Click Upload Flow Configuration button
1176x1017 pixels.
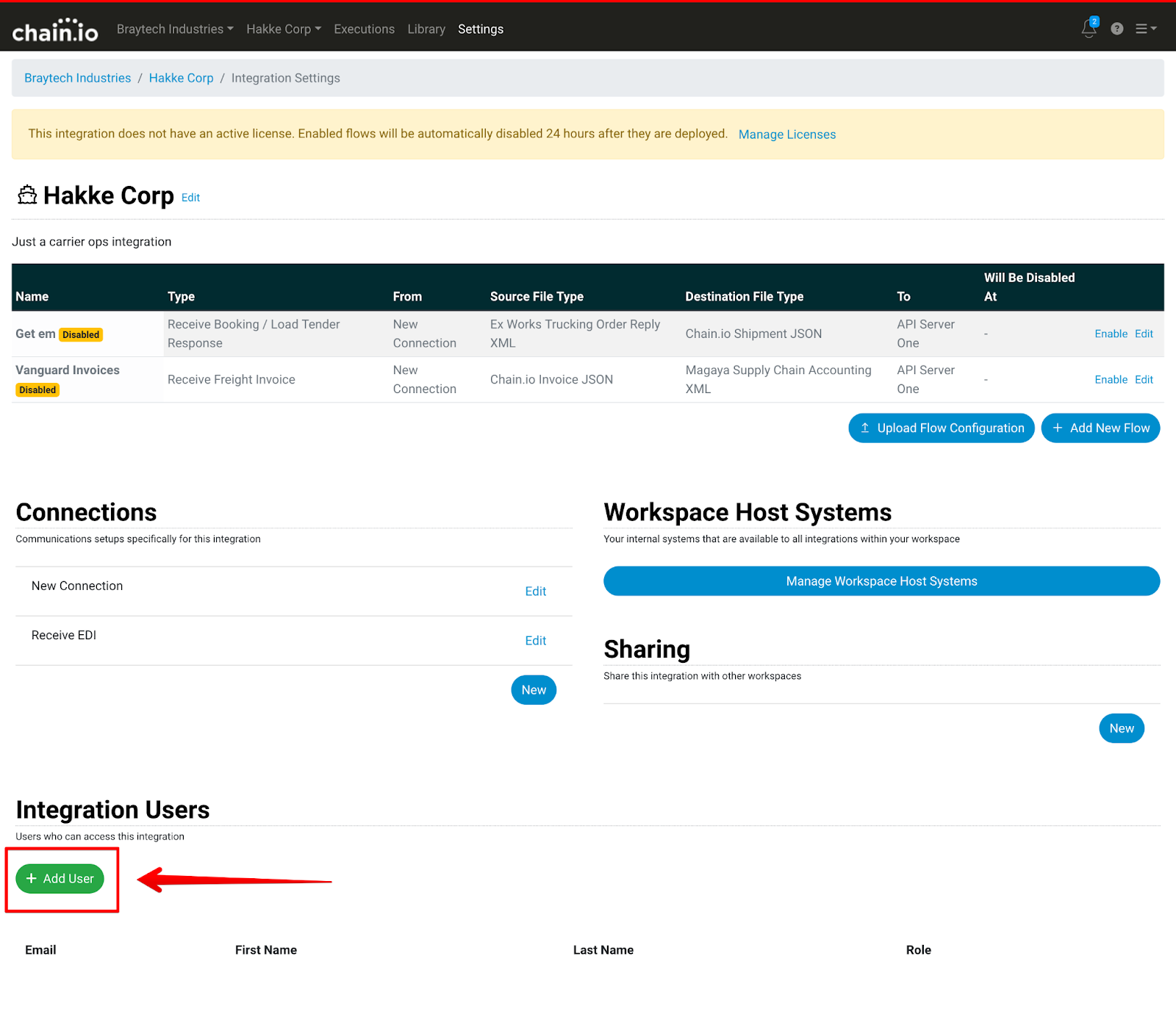click(x=942, y=428)
